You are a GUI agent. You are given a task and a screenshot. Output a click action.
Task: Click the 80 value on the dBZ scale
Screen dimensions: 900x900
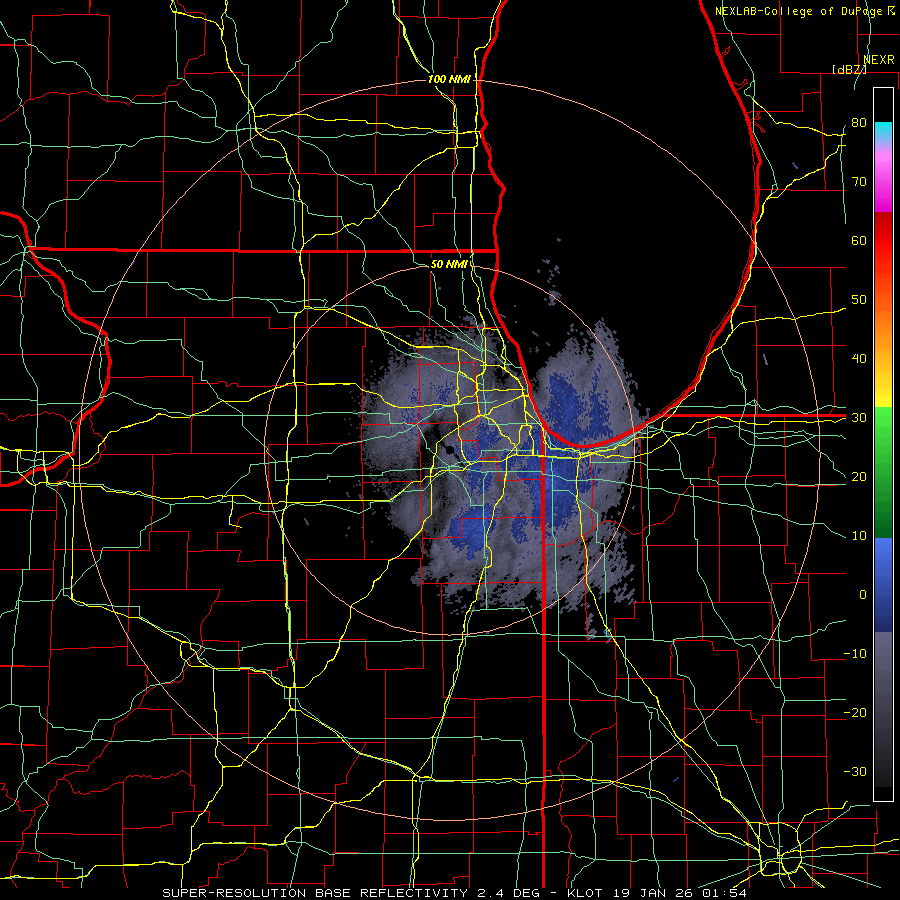pyautogui.click(x=859, y=123)
